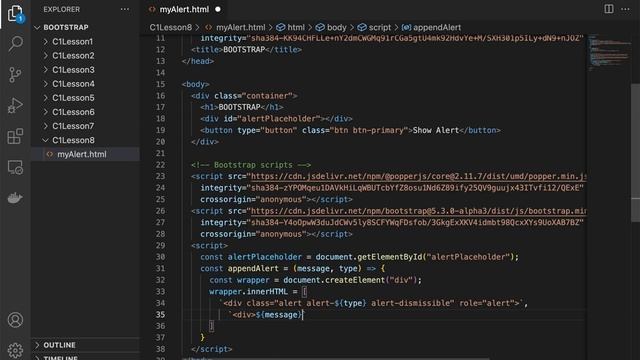Image resolution: width=640 pixels, height=360 pixels.
Task: Select myAlert.html in the file tree
Action: tap(85, 154)
